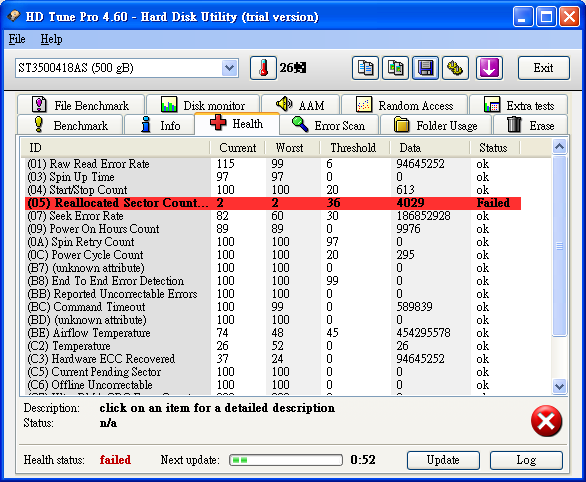
Task: Click the HD Tune title bar app icon
Action: click(x=14, y=16)
